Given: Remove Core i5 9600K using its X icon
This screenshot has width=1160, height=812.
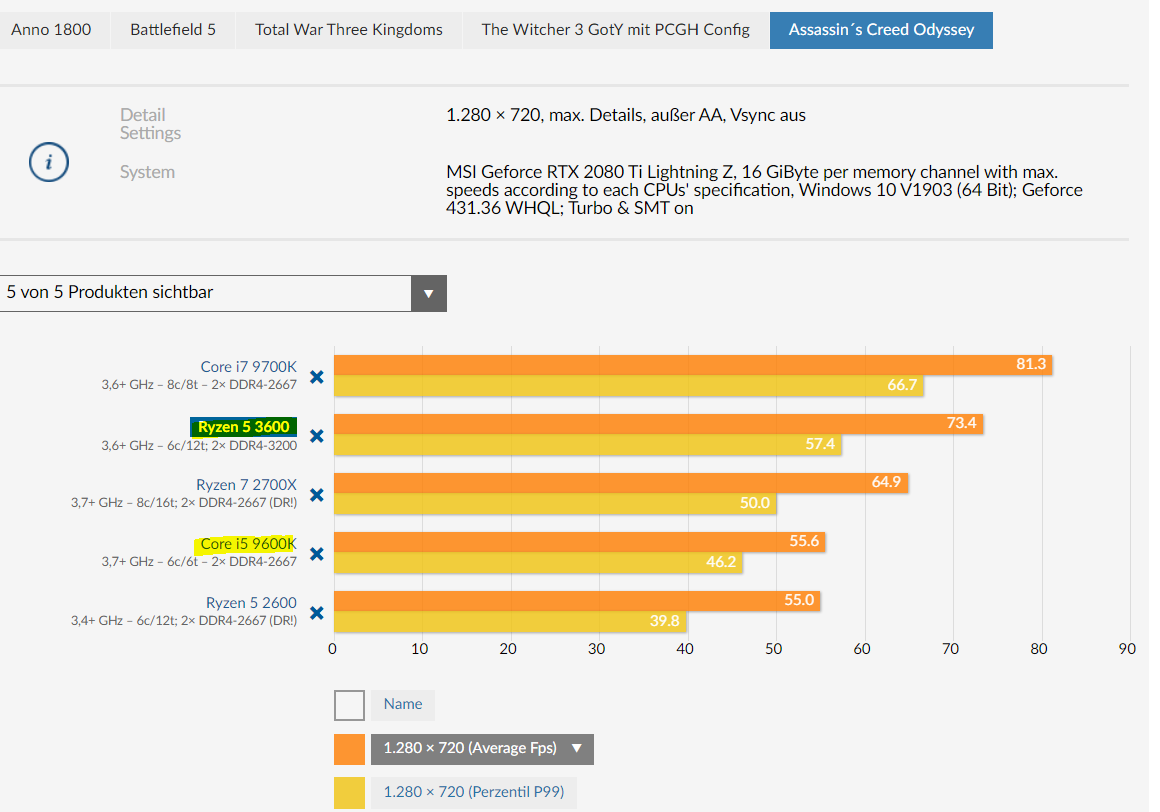Looking at the screenshot, I should (317, 554).
